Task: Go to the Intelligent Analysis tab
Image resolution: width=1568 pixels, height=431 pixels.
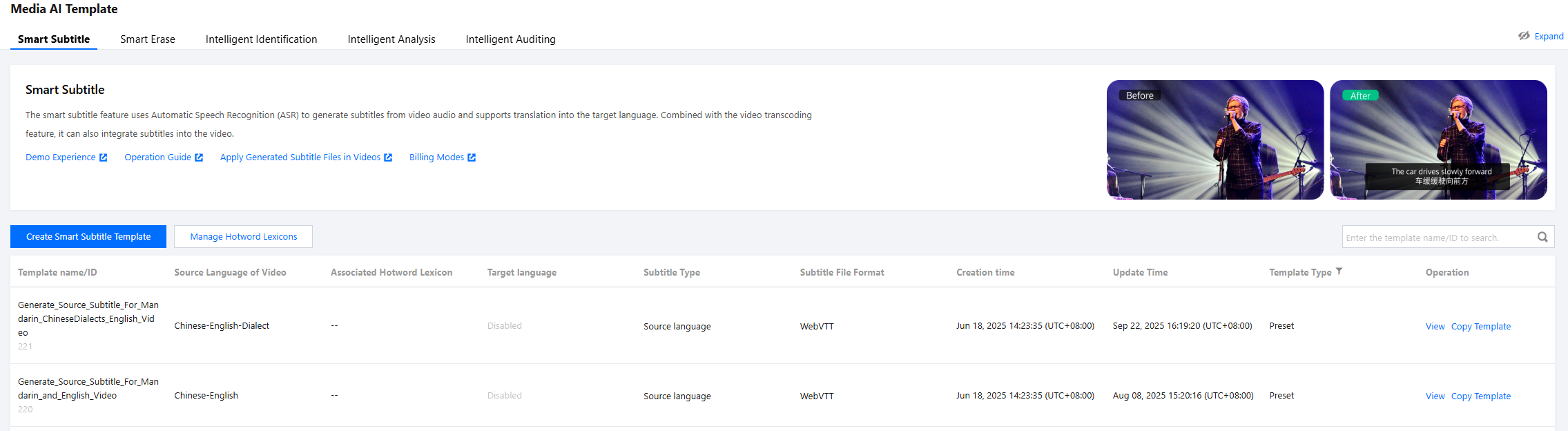Action: point(391,39)
